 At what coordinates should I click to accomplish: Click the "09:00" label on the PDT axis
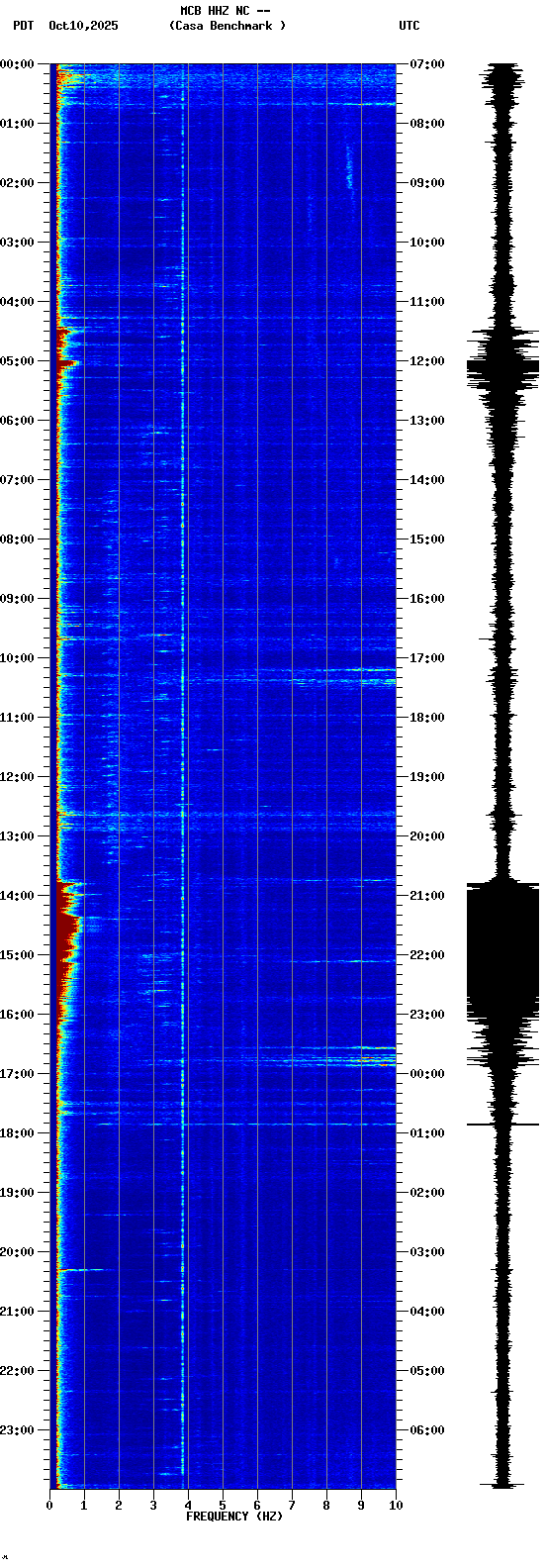tap(17, 599)
